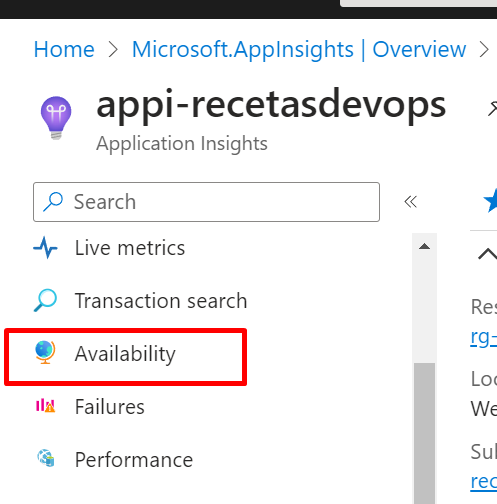This screenshot has width=497, height=504.
Task: Click the sidebar Search input field
Action: point(206,202)
